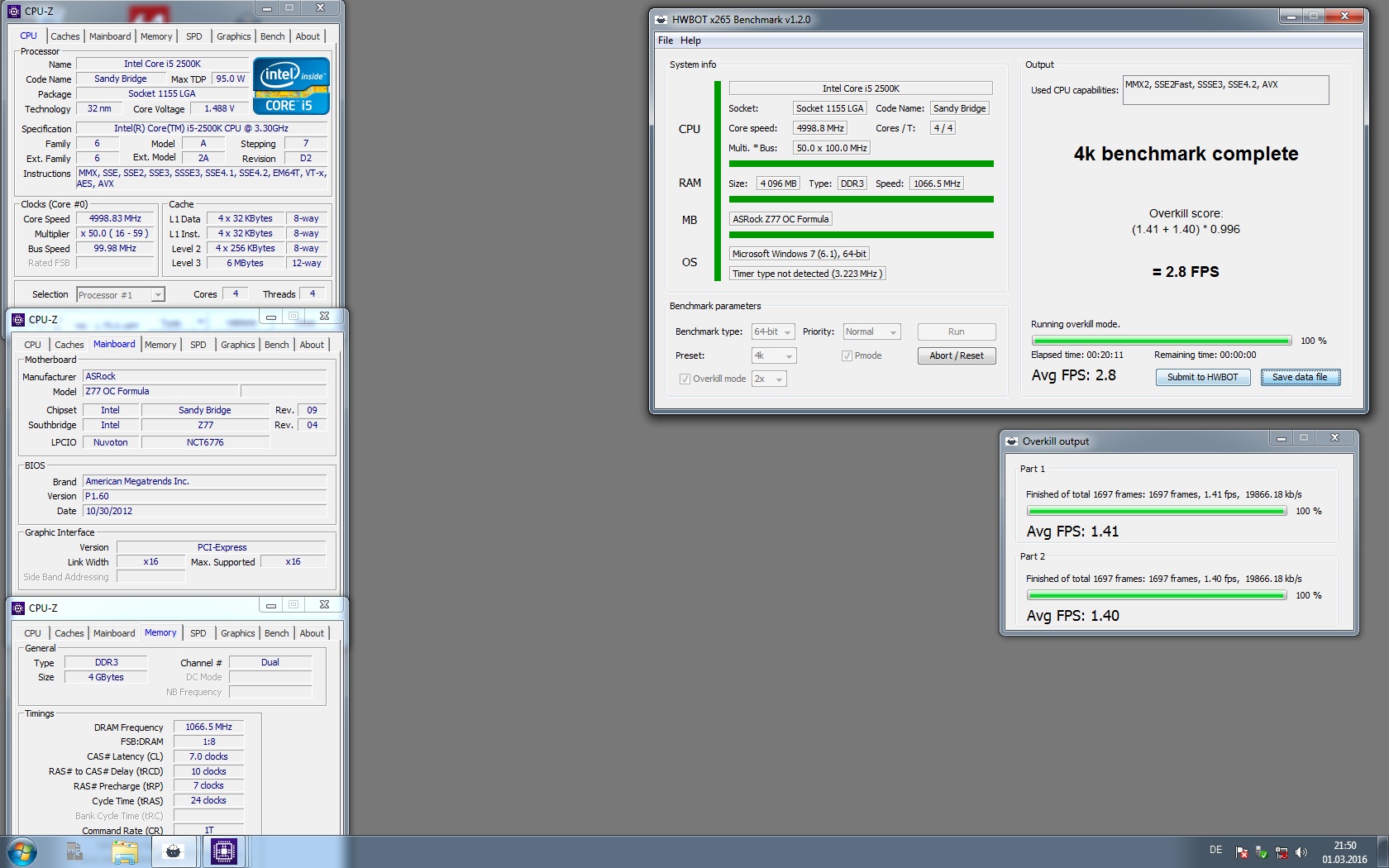Click the Cycle Time 24 clocks value
Image resolution: width=1389 pixels, height=868 pixels.
209,801
